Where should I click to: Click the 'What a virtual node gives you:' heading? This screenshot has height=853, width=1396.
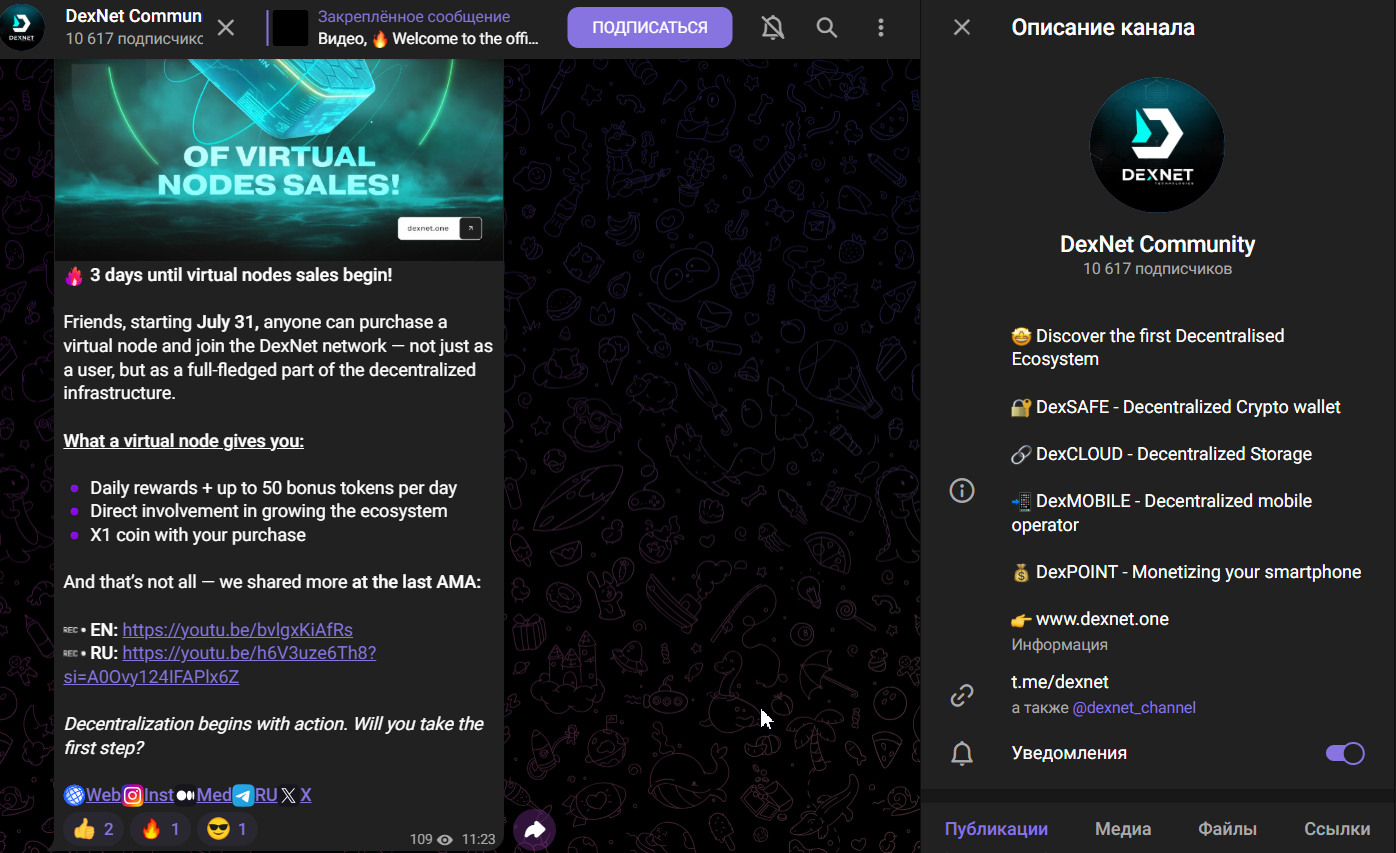184,441
